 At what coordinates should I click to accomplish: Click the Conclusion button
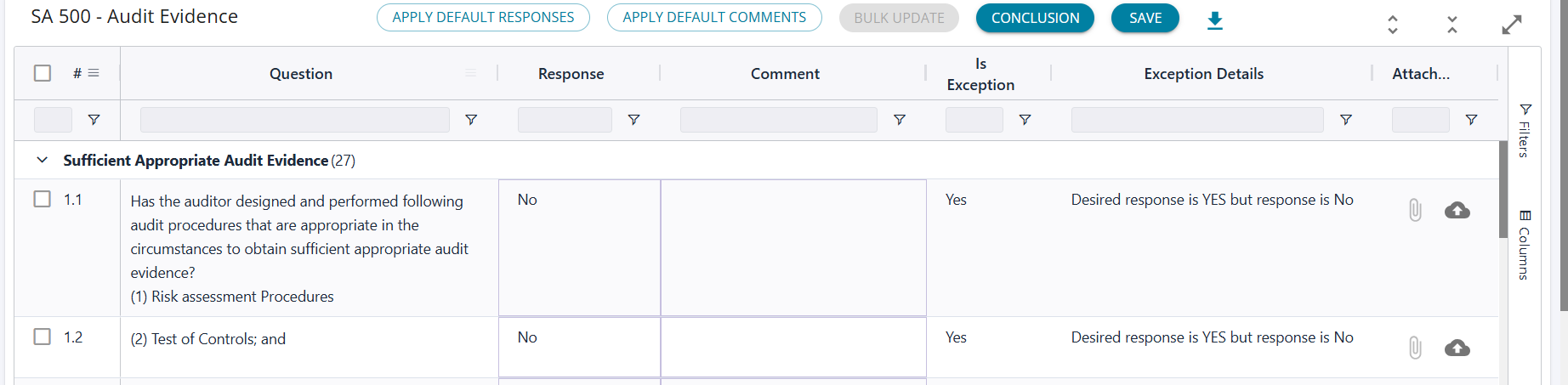[1035, 18]
